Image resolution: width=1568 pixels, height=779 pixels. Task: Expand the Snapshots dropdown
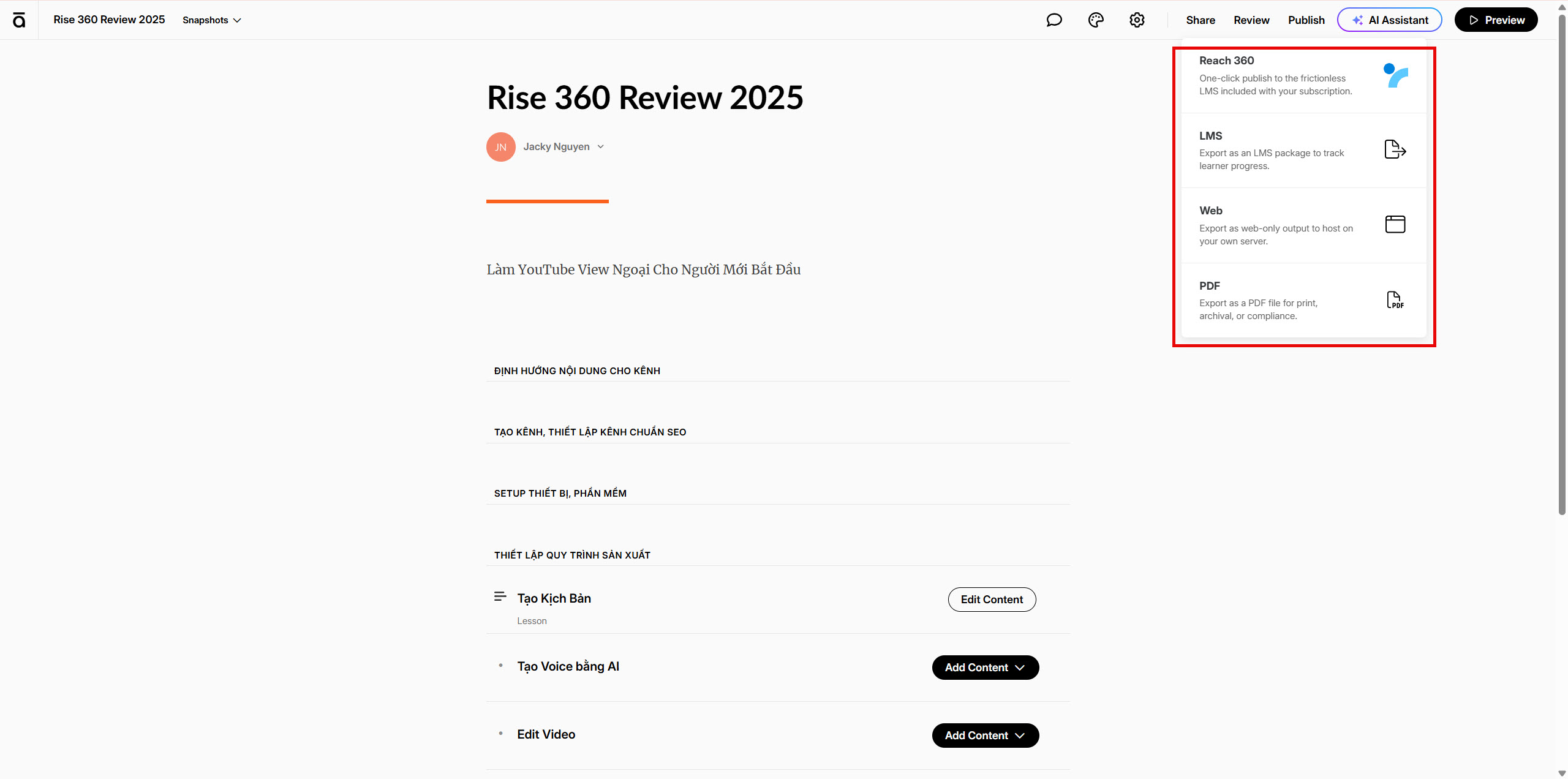(212, 20)
